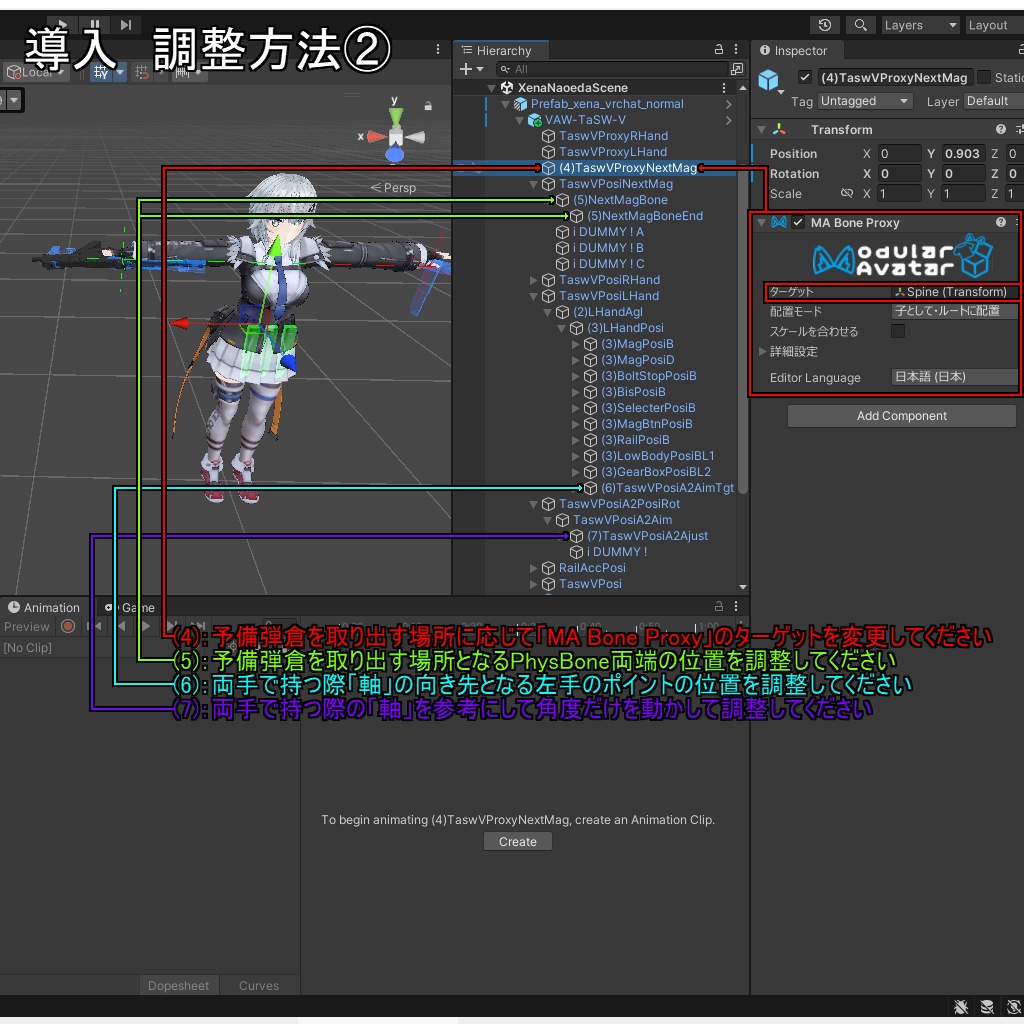The height and width of the screenshot is (1024, 1024).
Task: Select (6)TaswVPosiA2AimTgt object
Action: pyautogui.click(x=667, y=488)
